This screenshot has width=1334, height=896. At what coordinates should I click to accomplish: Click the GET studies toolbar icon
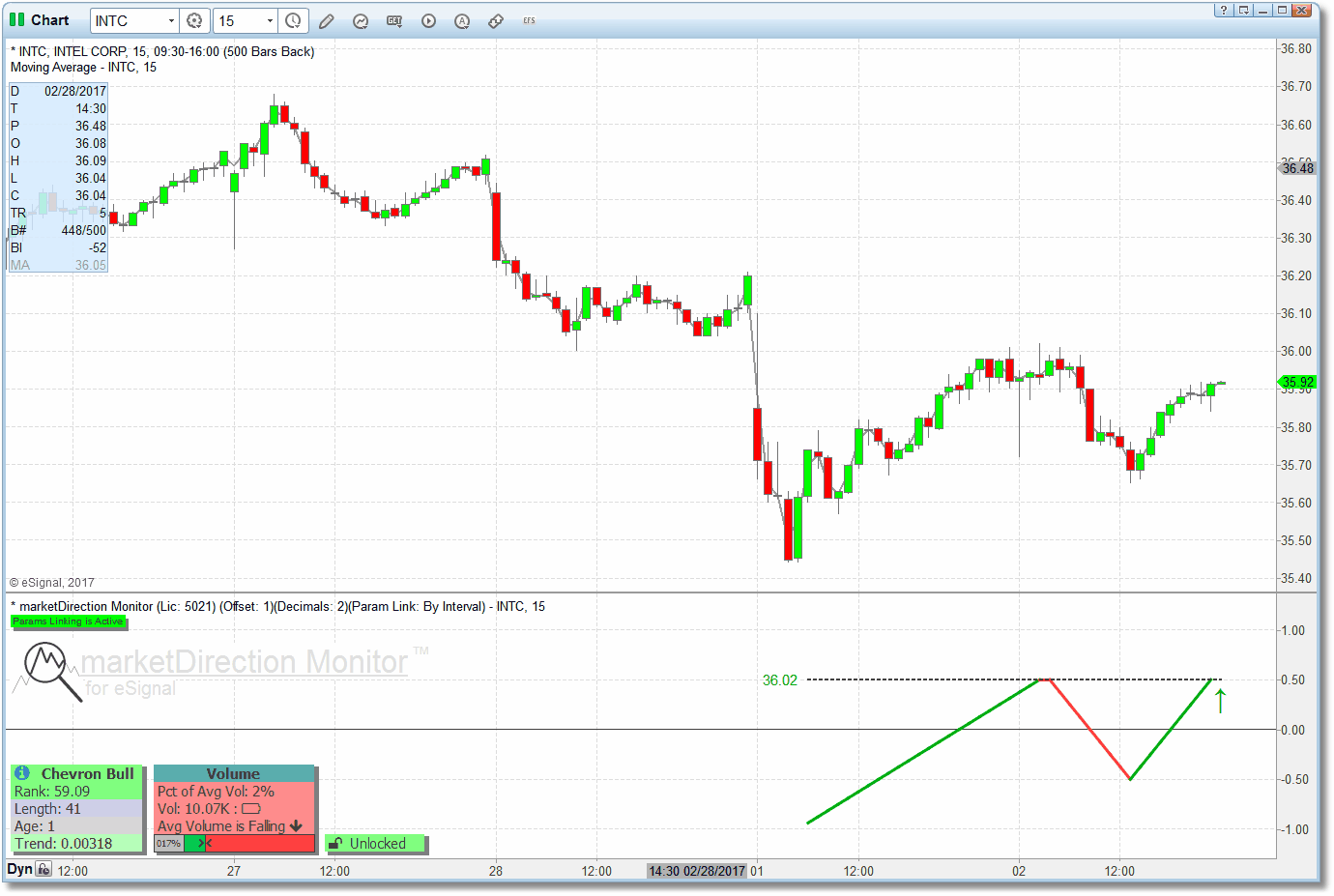click(394, 20)
